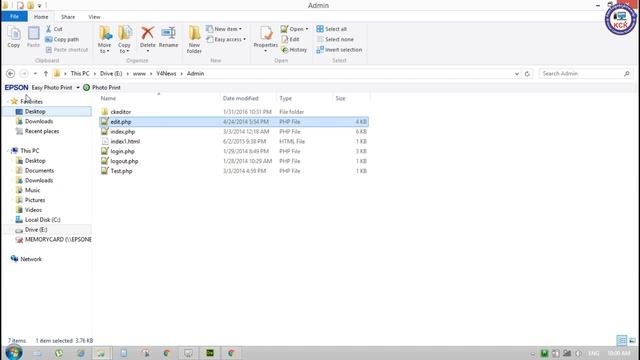Click This PC in address breadcrumb

click(80, 73)
